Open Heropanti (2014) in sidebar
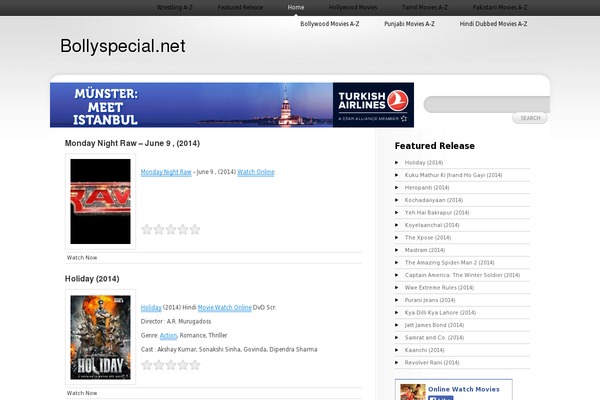600x400 pixels. (427, 188)
